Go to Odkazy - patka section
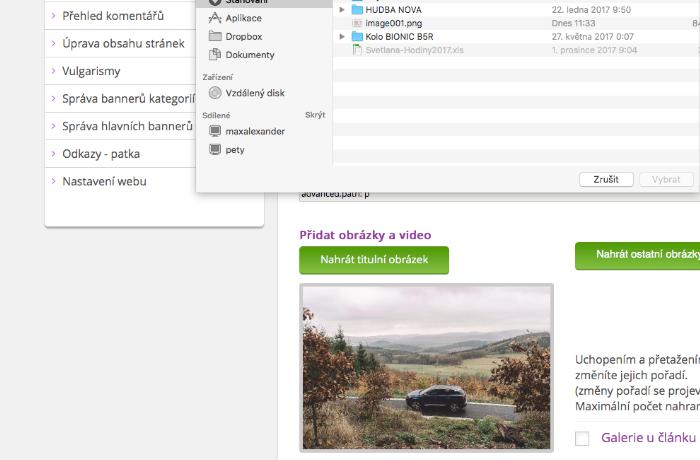Viewport: 700px width, 460px height. [x=101, y=154]
